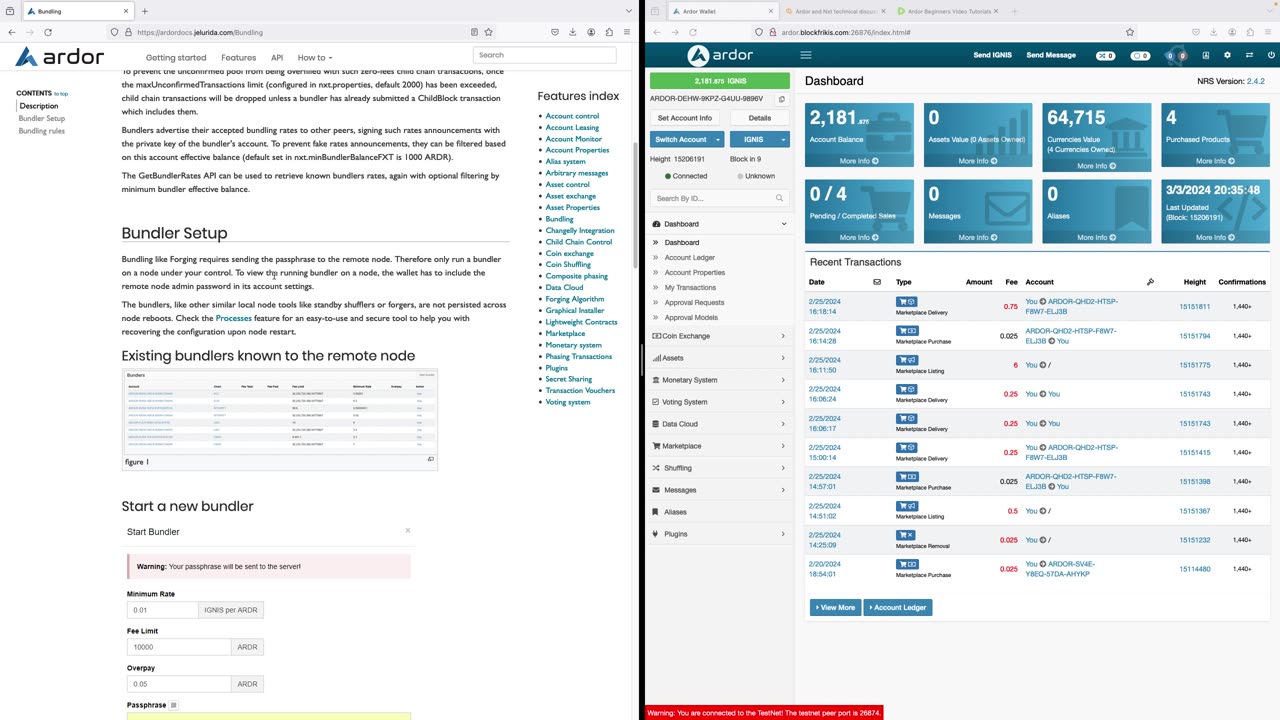The width and height of the screenshot is (1280, 720).
Task: Click search magnifier in Search By ID box
Action: pyautogui.click(x=780, y=198)
